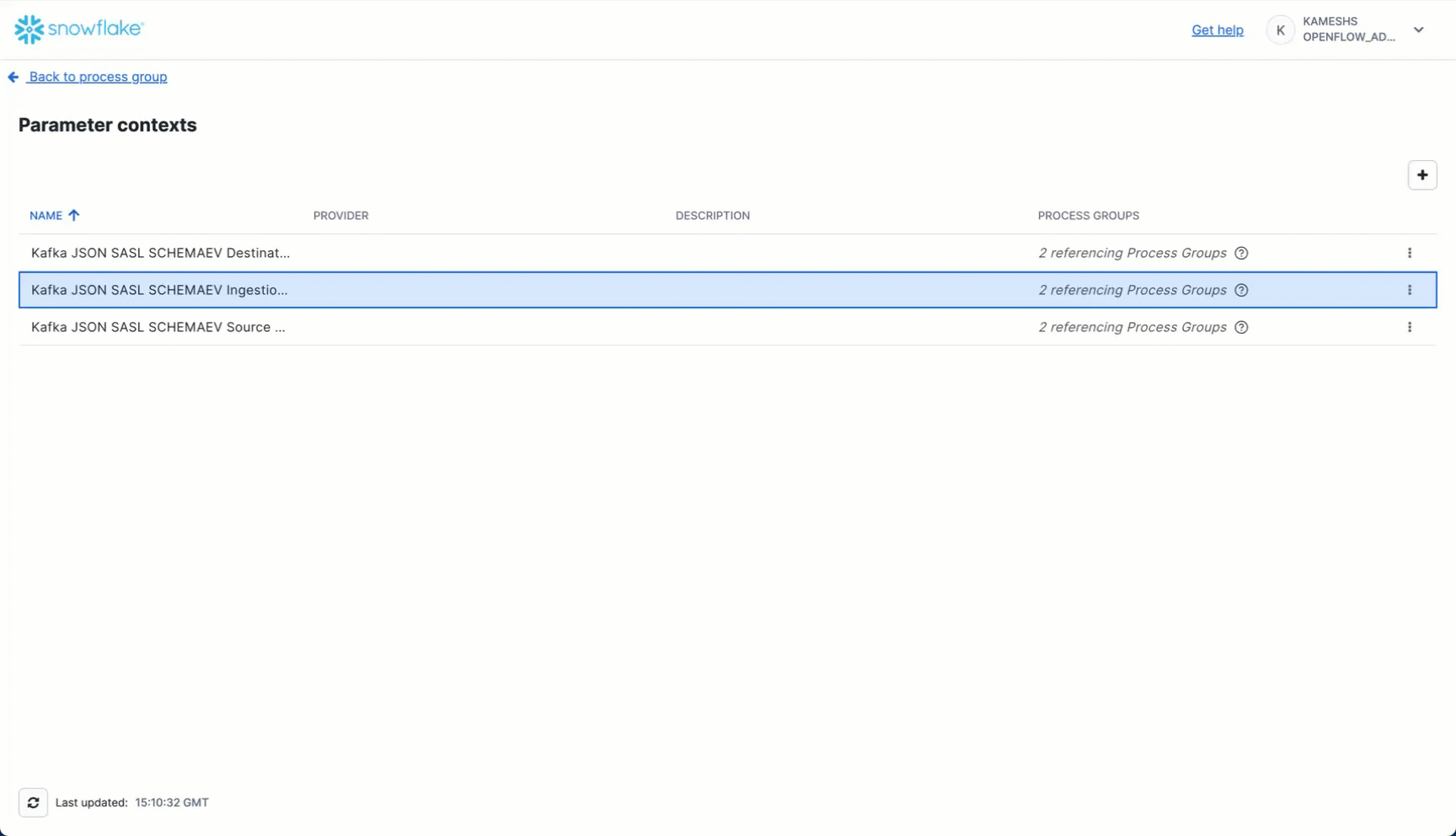This screenshot has height=836, width=1456.
Task: Open the three-dot menu for Source row
Action: click(1410, 326)
